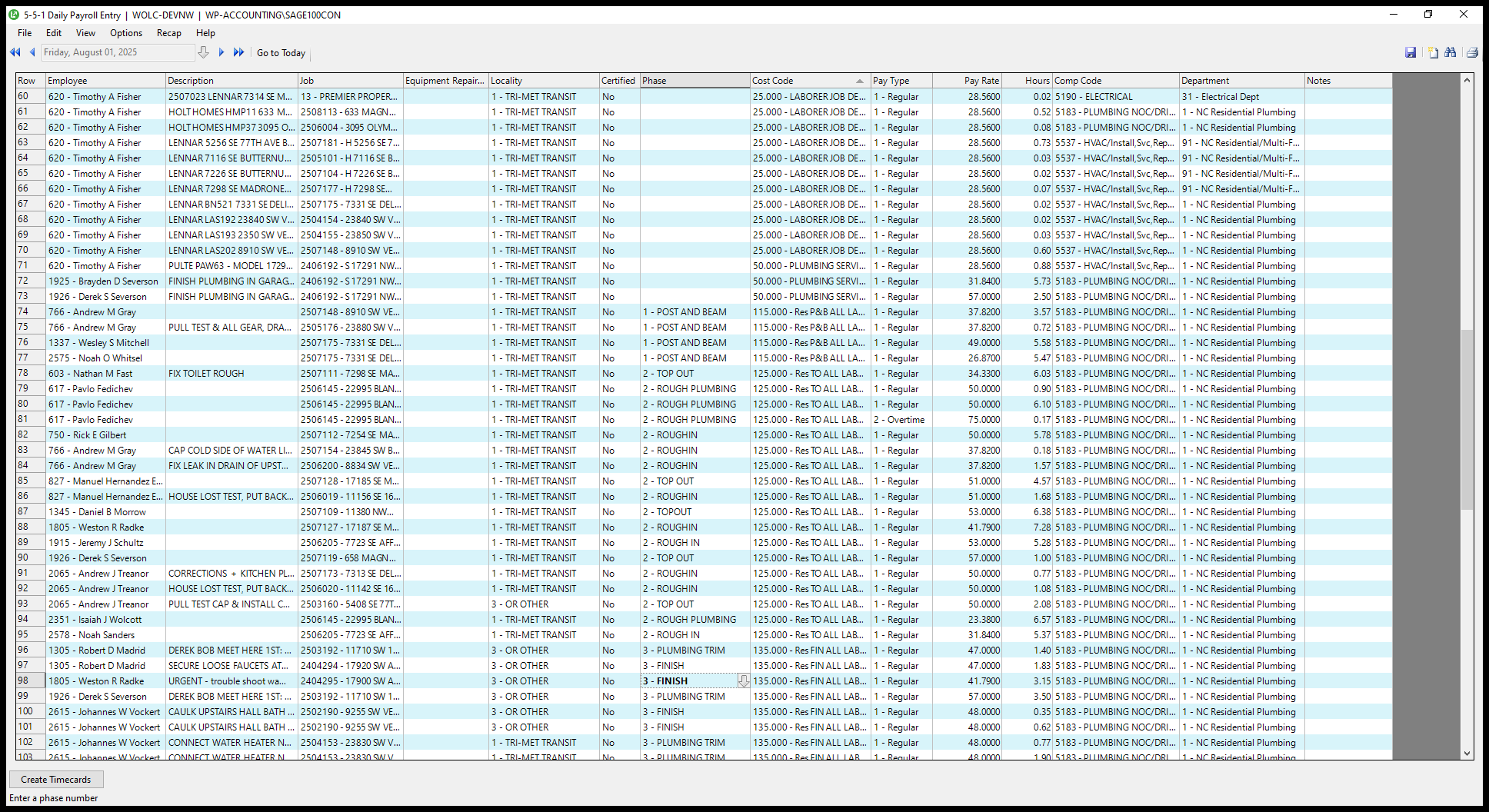Jump to the first payroll date using the double-left arrow
1489x812 pixels.
pos(15,52)
